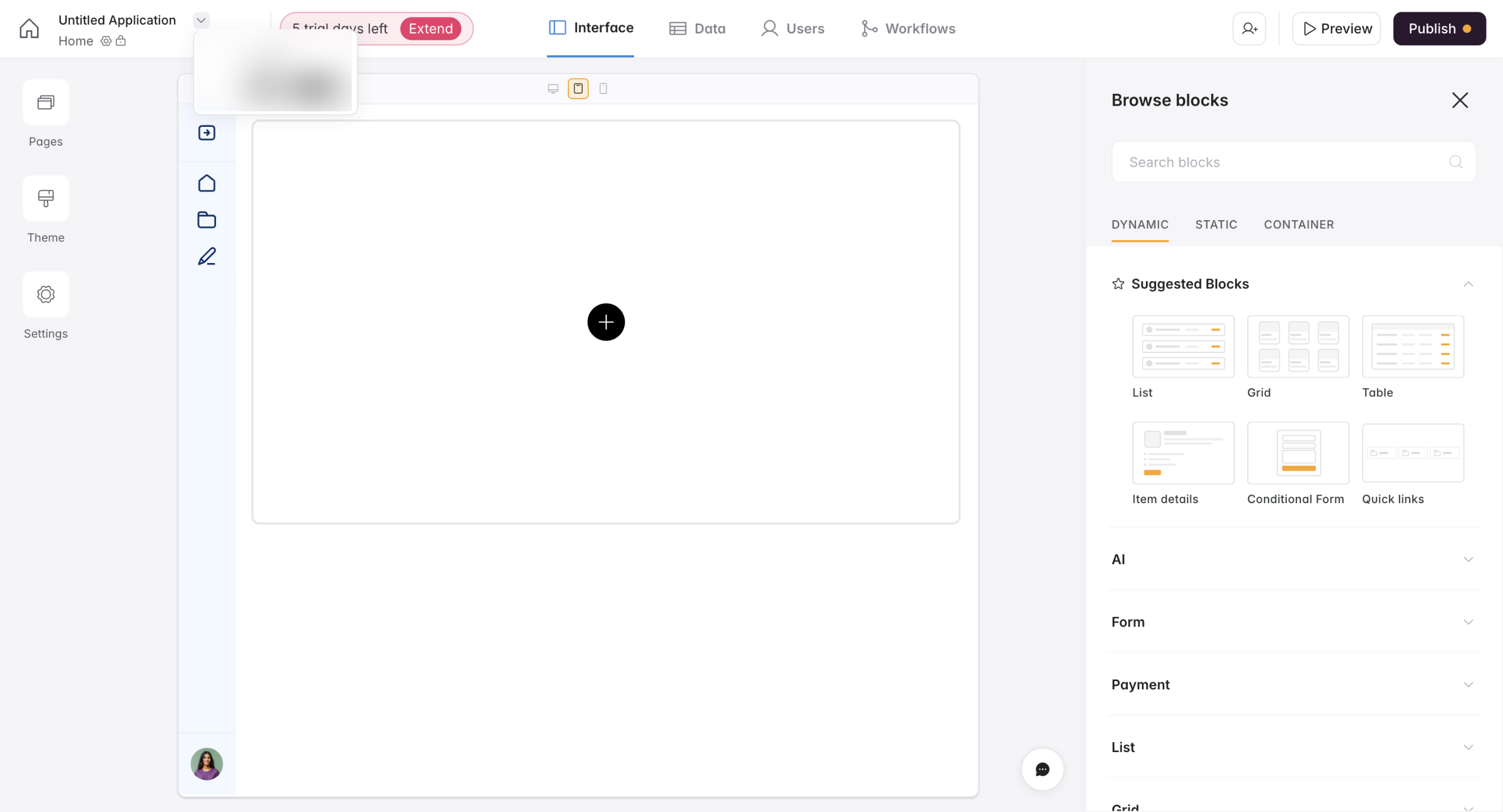1503x812 pixels.
Task: Open the Theme paint roller panel
Action: click(x=46, y=198)
